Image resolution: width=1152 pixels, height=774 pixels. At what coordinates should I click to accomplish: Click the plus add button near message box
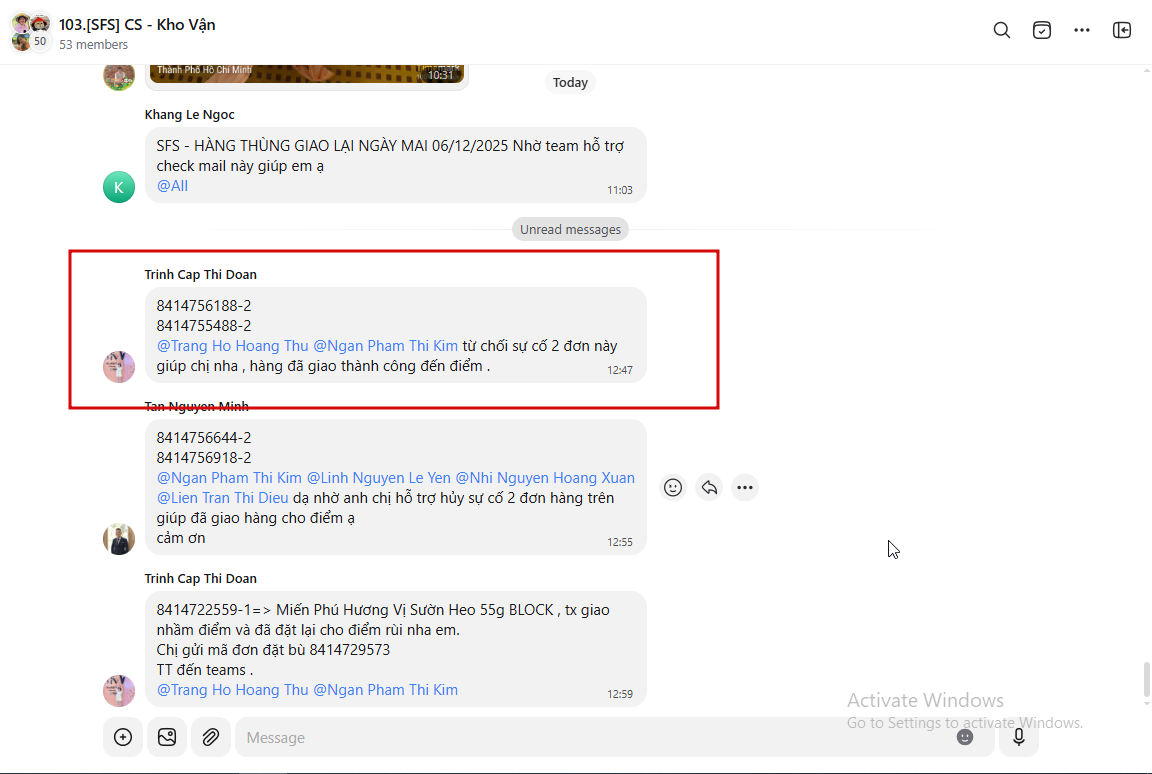123,737
